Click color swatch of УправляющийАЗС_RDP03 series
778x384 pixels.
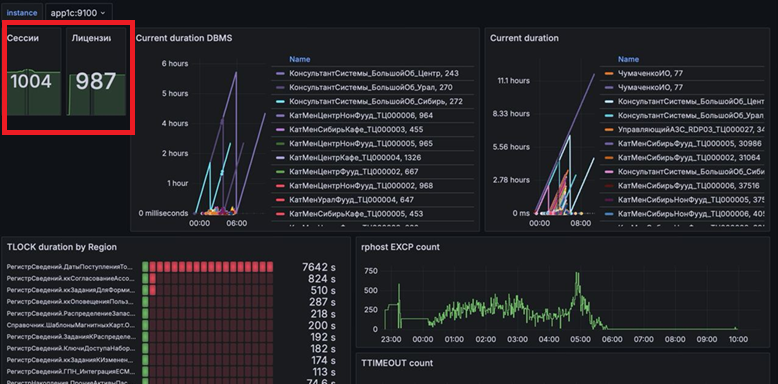click(x=609, y=129)
